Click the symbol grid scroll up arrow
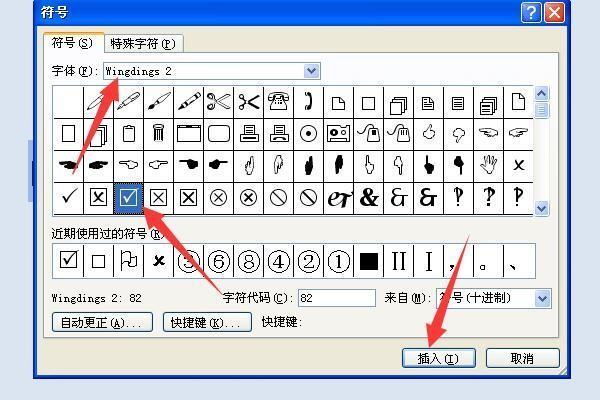600x400 pixels. (542, 93)
